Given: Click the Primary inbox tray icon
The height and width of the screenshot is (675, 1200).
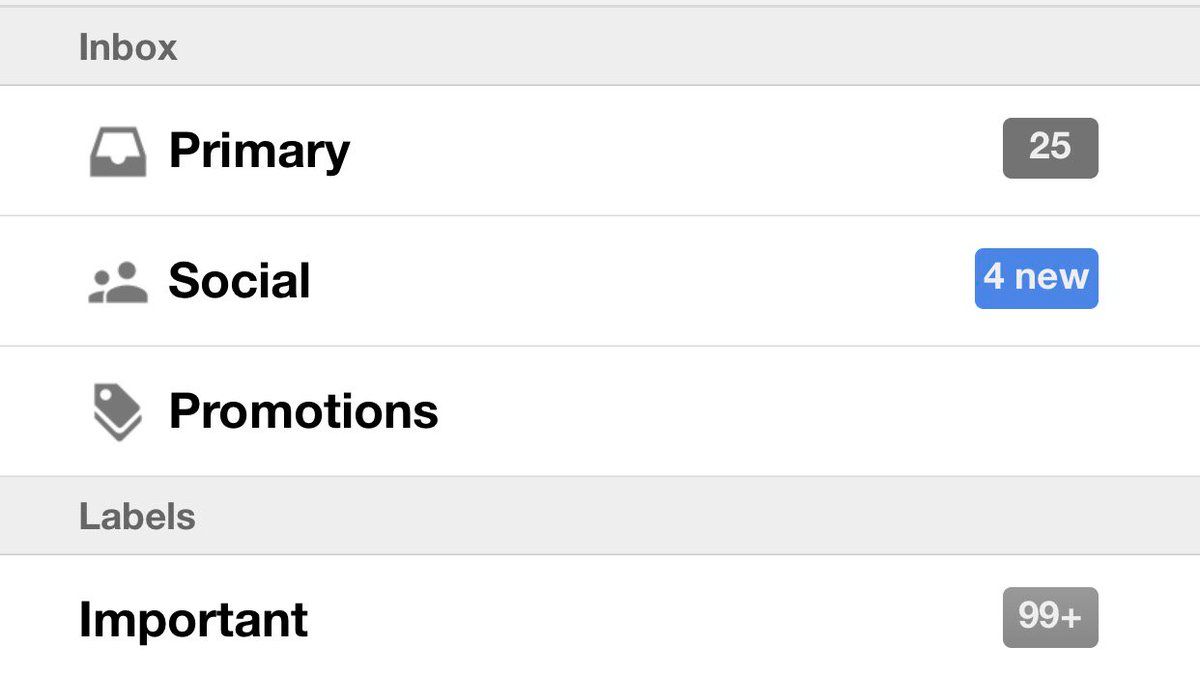Looking at the screenshot, I should tap(118, 153).
